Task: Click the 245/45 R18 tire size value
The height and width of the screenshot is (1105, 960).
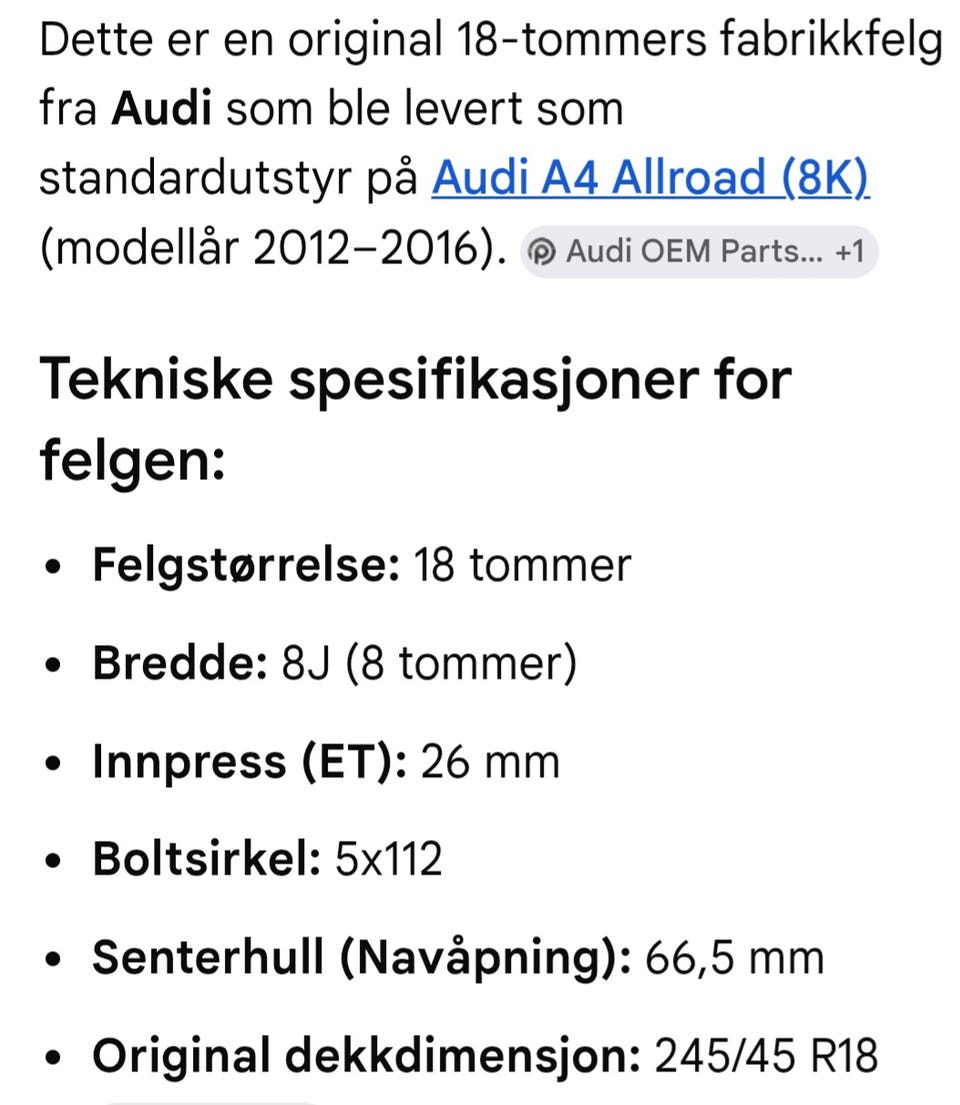Action: click(x=766, y=1056)
